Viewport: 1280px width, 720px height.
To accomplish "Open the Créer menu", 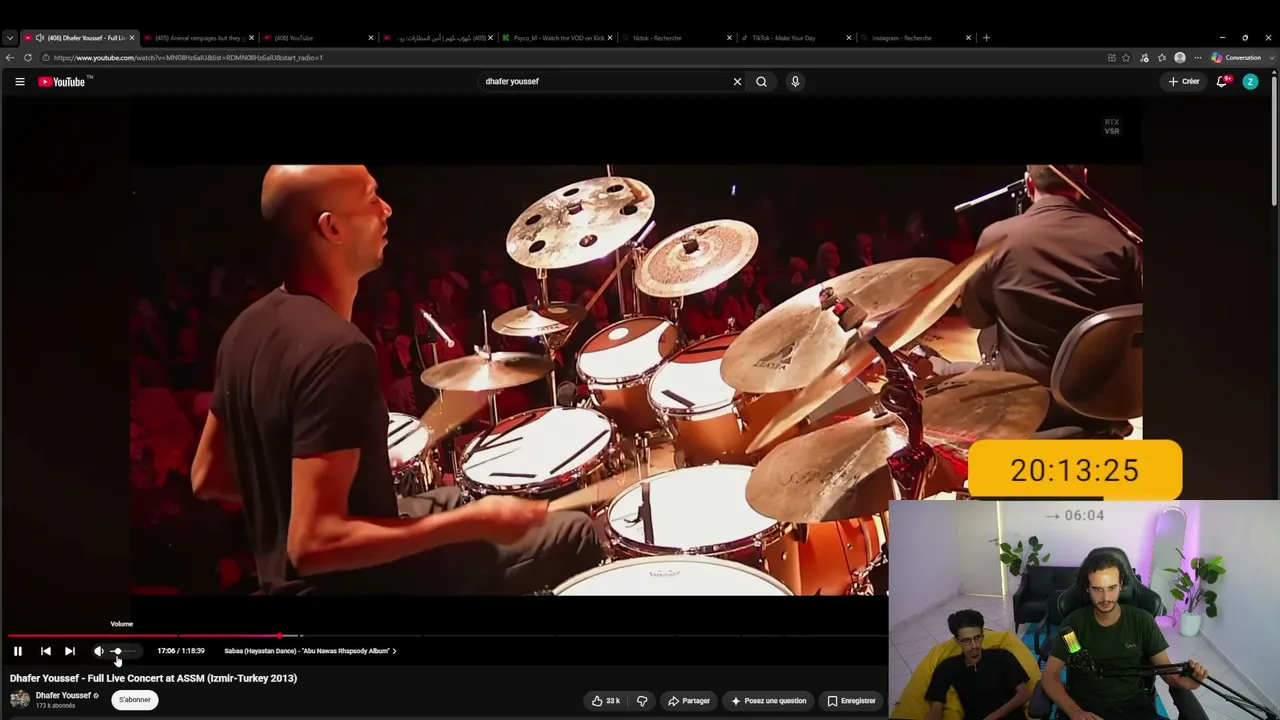I will [x=1184, y=82].
